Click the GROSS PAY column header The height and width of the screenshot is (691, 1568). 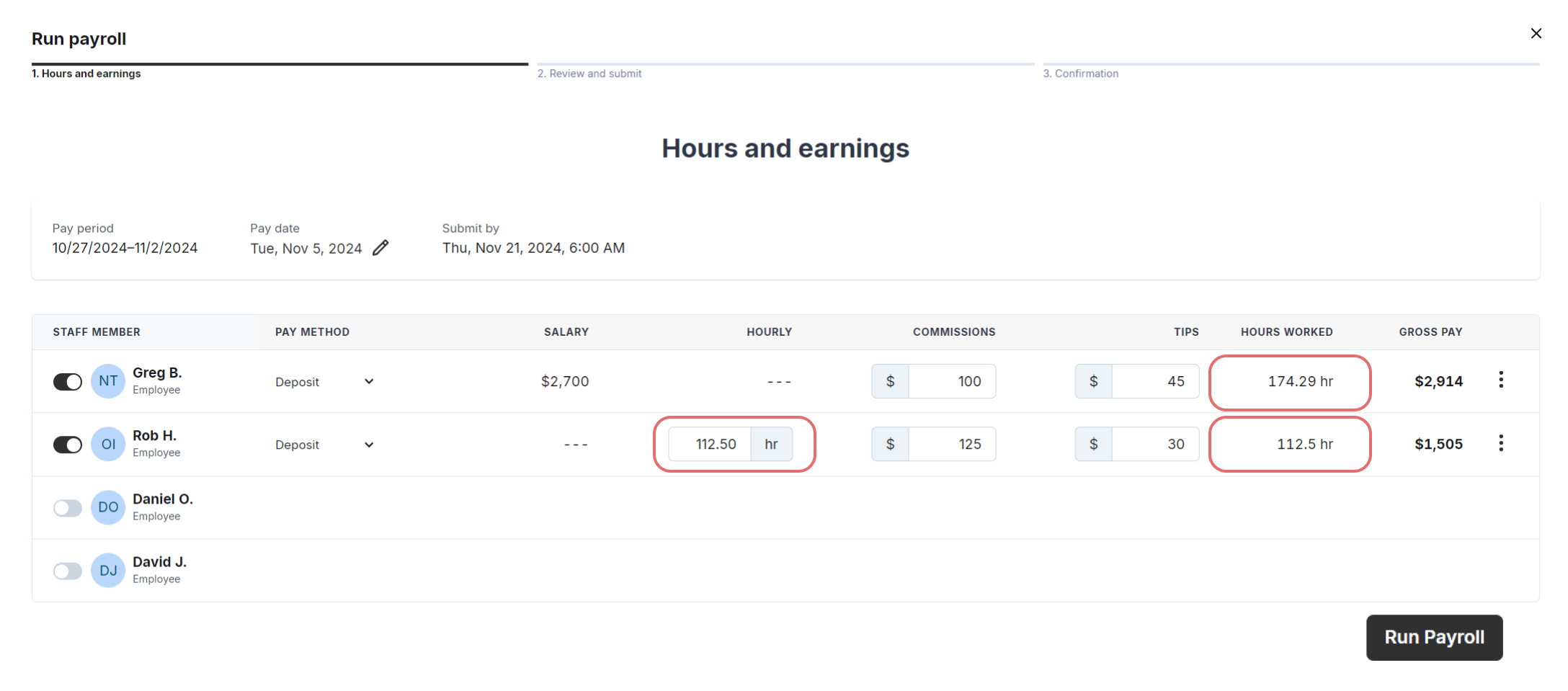click(1430, 332)
